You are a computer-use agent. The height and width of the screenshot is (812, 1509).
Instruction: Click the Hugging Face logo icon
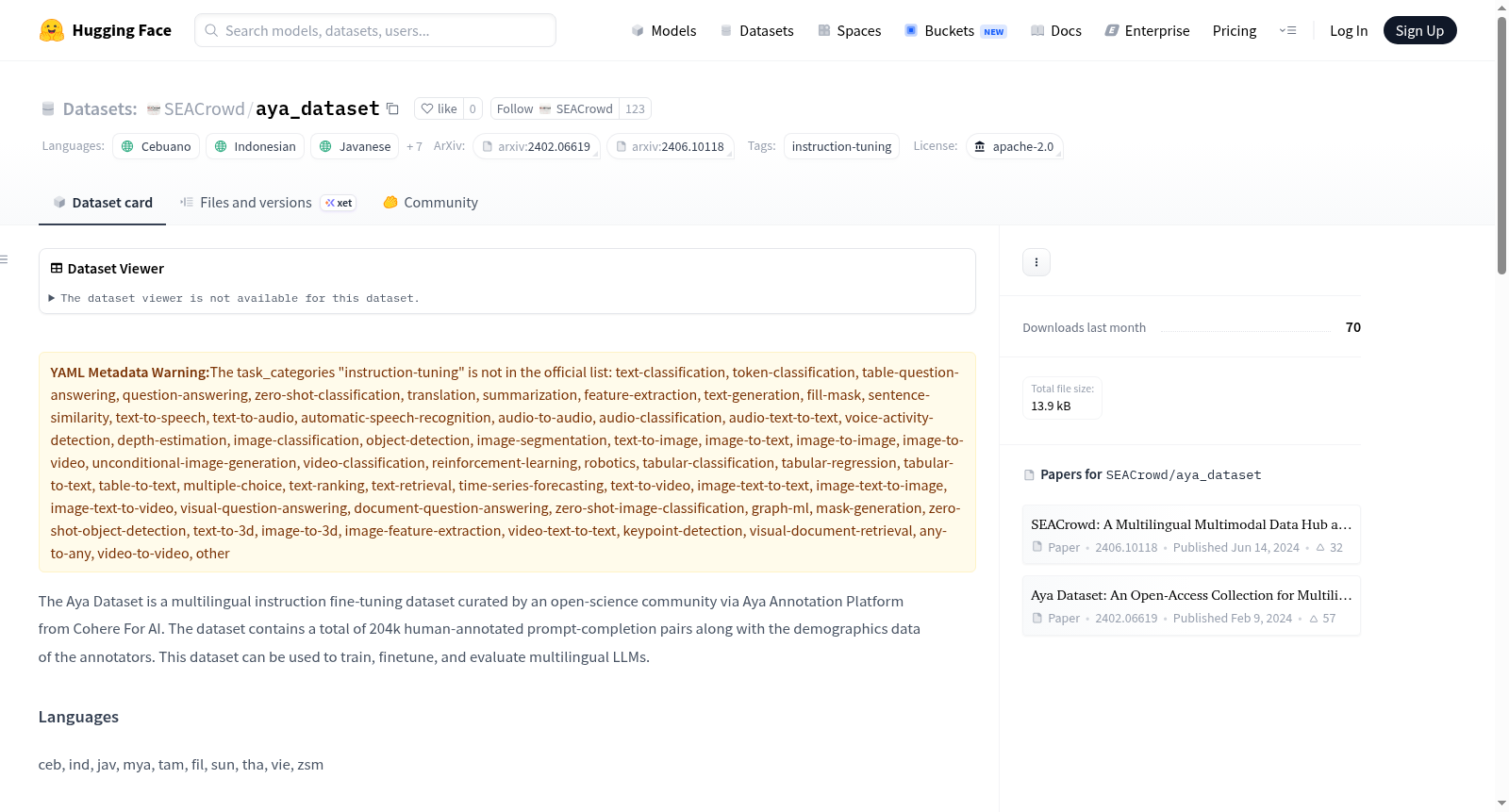click(x=52, y=30)
